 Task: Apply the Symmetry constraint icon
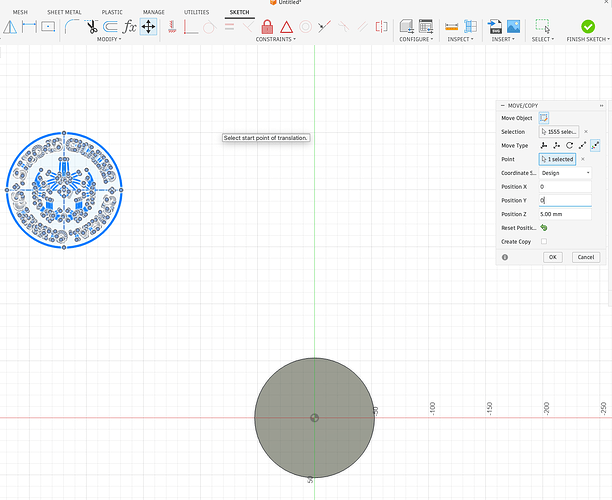tap(381, 27)
